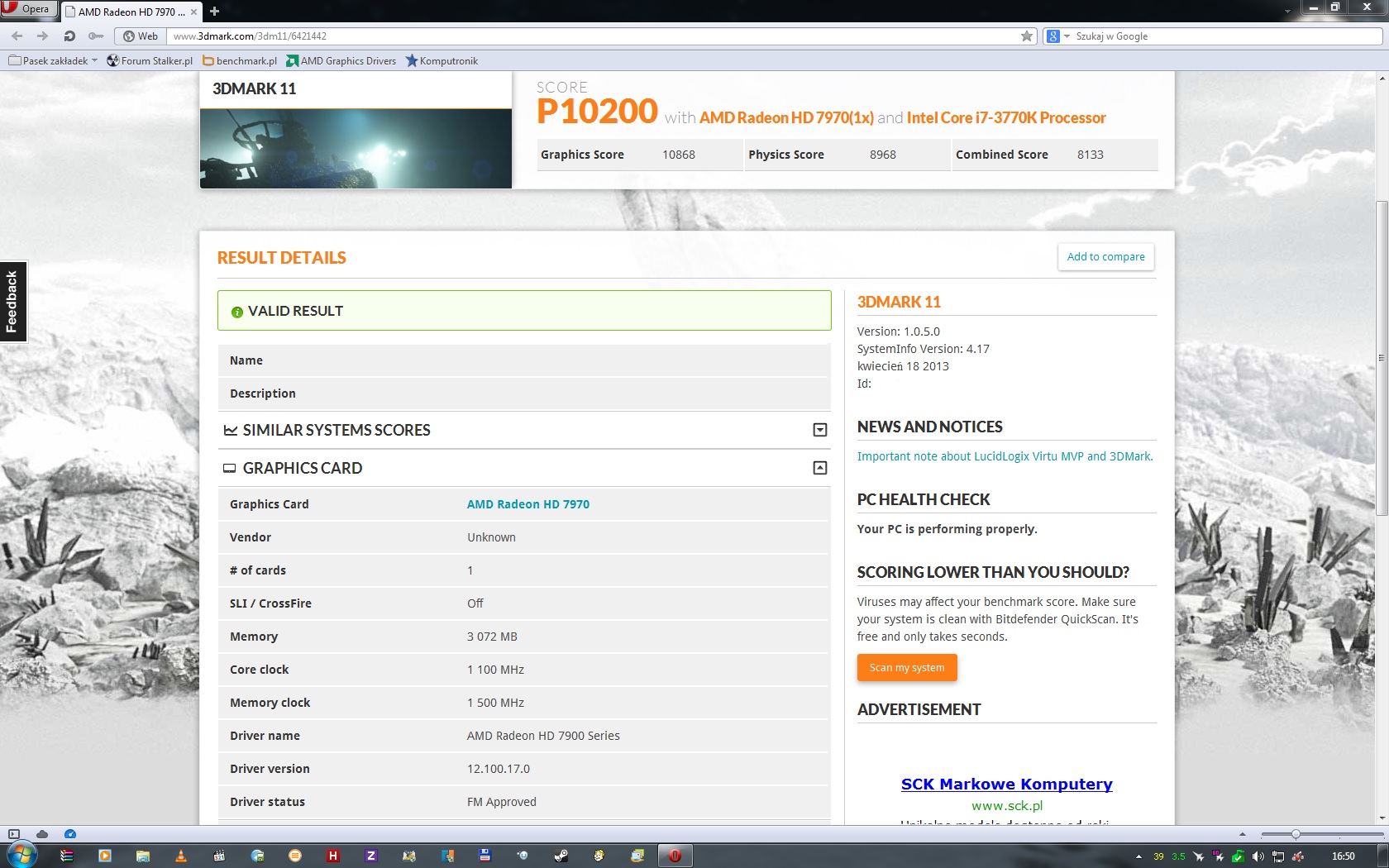Click the 39 temperature tray readout
Viewport: 1389px width, 868px height.
point(1158,856)
